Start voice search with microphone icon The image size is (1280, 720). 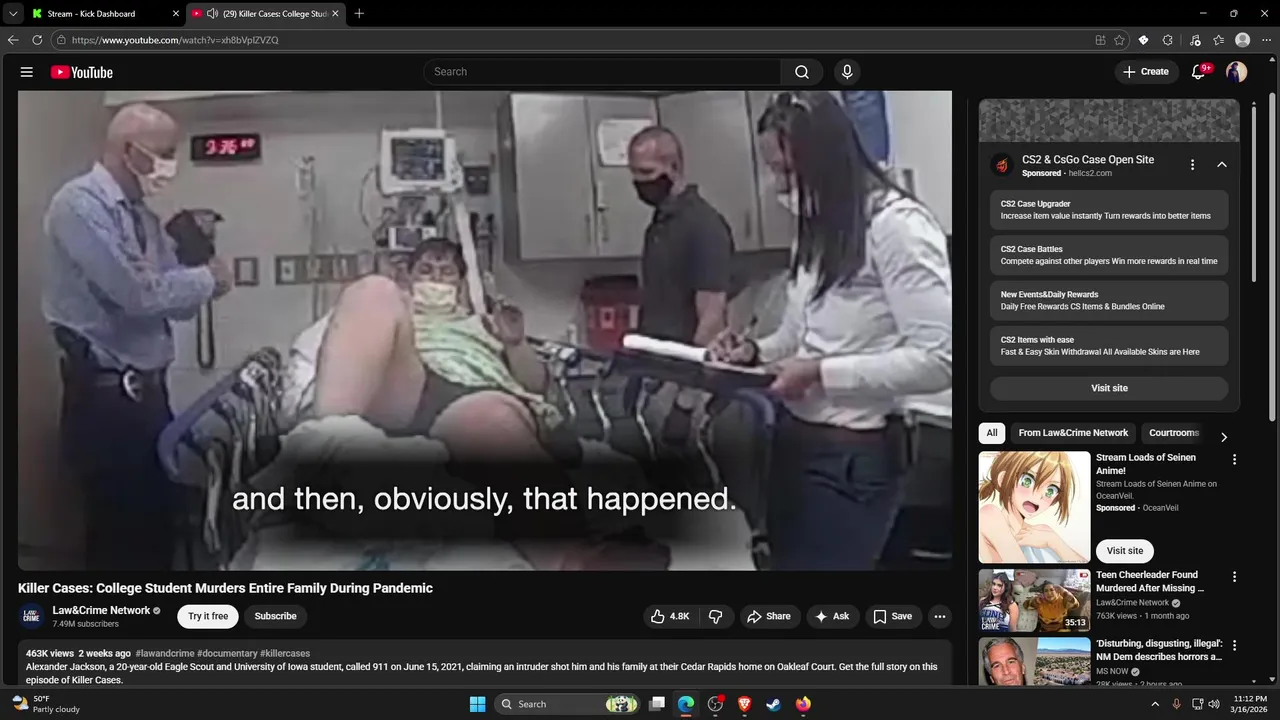847,72
